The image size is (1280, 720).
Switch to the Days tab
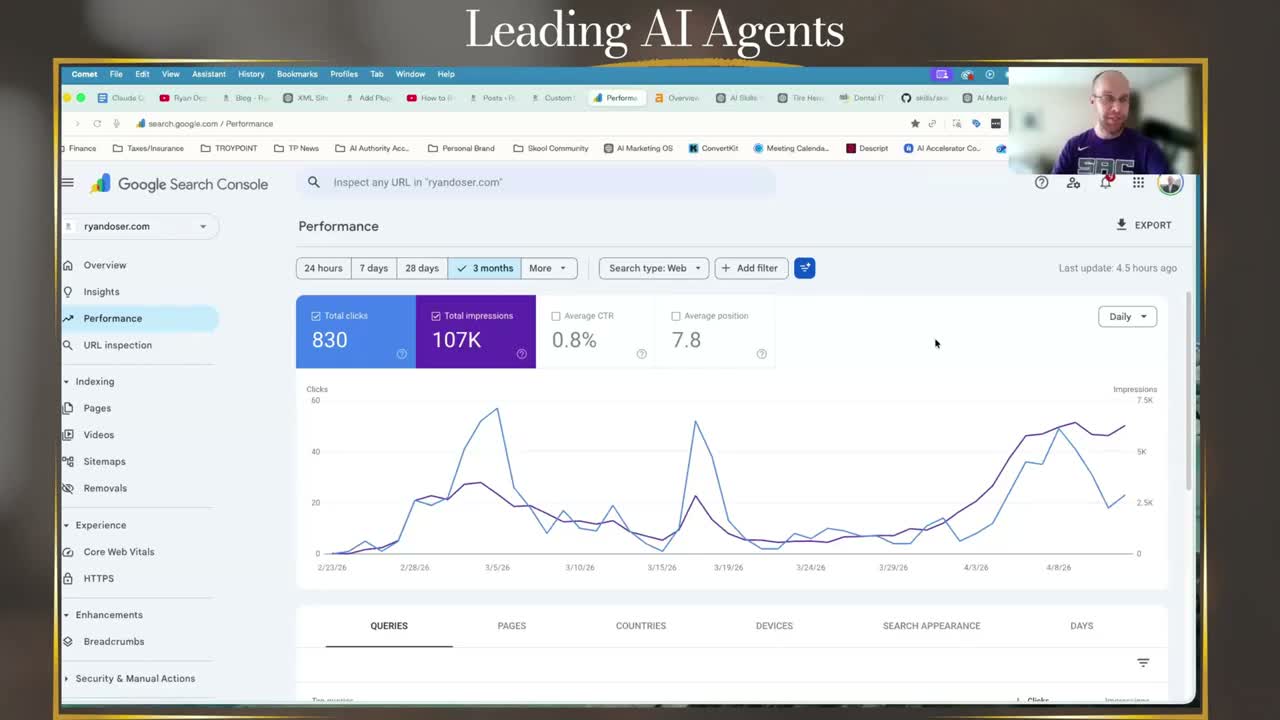point(1081,626)
